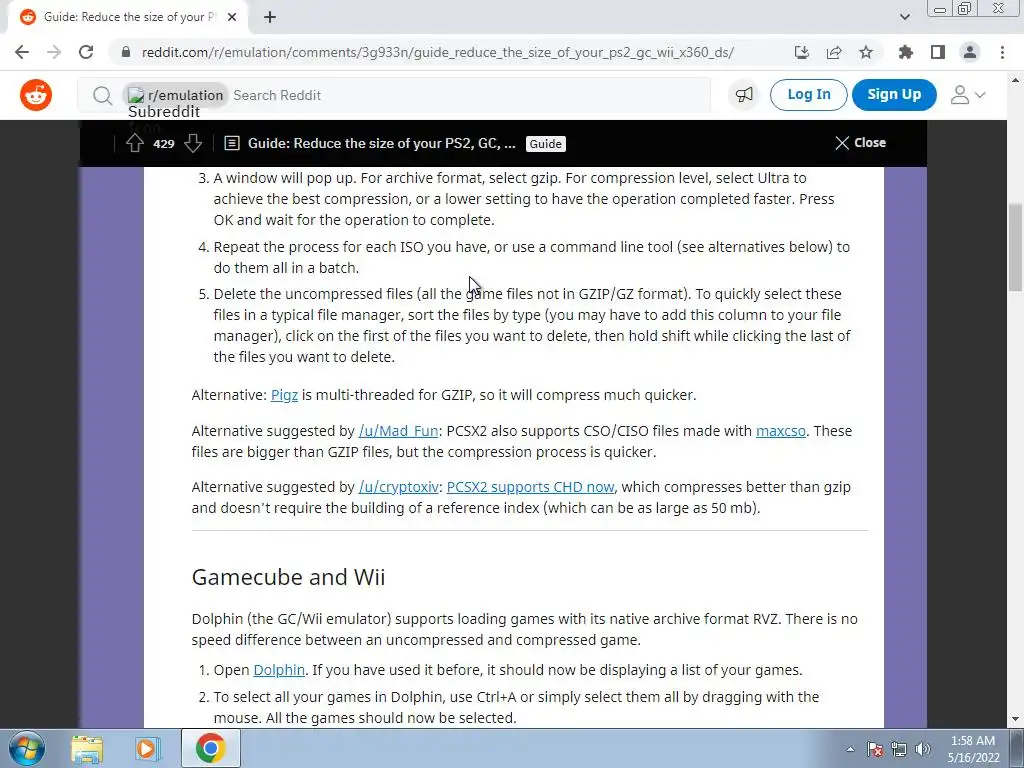Click the network tray icon

[899, 749]
